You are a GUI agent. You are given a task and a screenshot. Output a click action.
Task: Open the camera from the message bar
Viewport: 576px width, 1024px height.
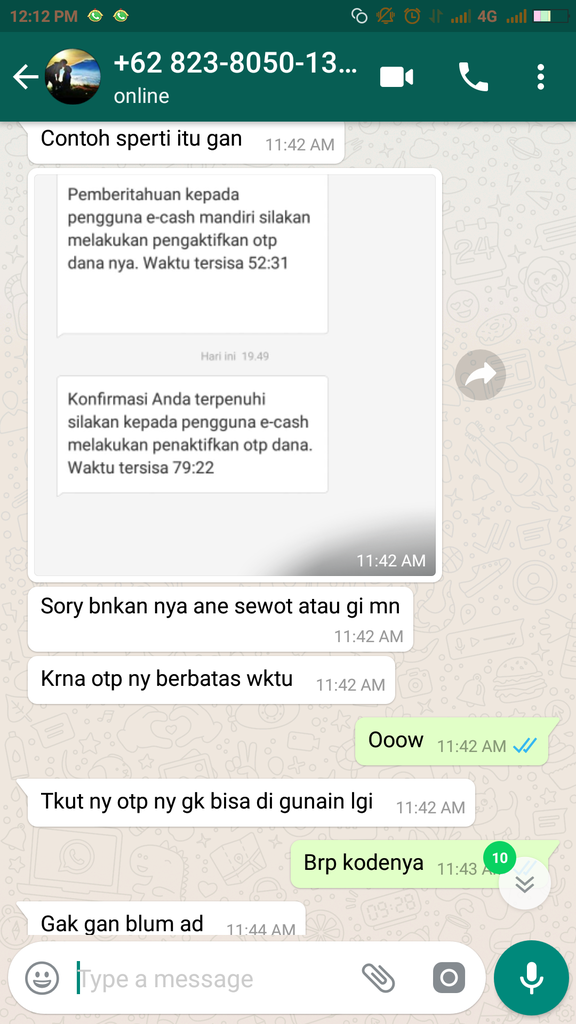coord(449,978)
